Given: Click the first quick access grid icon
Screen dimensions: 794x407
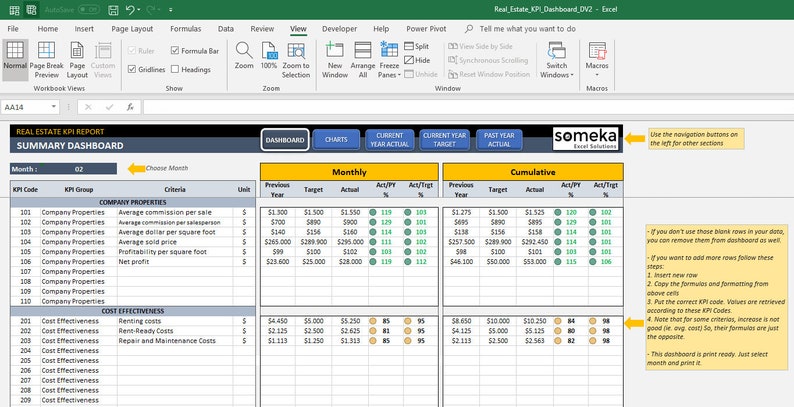Looking at the screenshot, I should click(15, 10).
